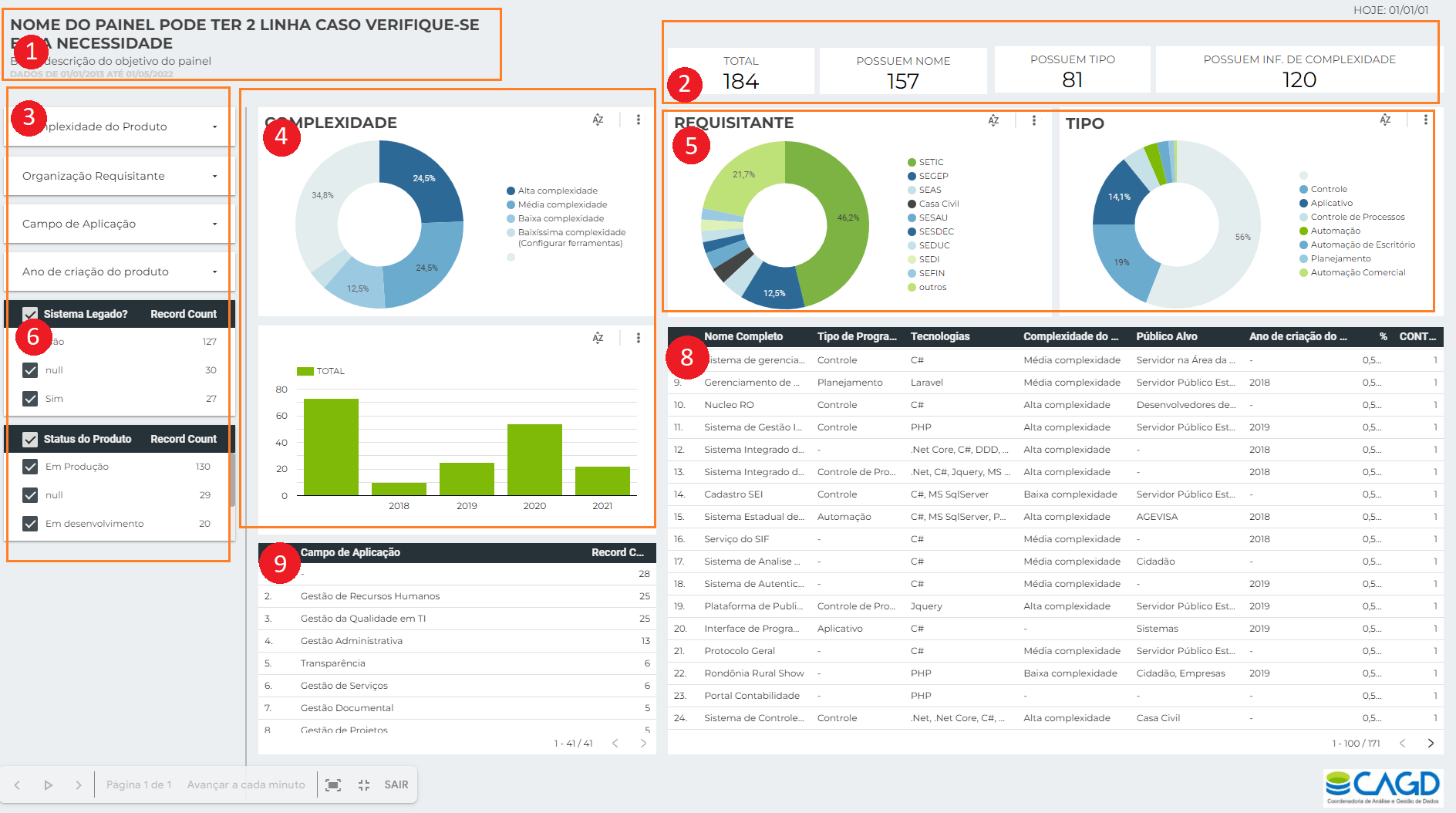Click sort AZ icon on Requisitante chart
Image resolution: width=1456 pixels, height=813 pixels.
pos(993,120)
